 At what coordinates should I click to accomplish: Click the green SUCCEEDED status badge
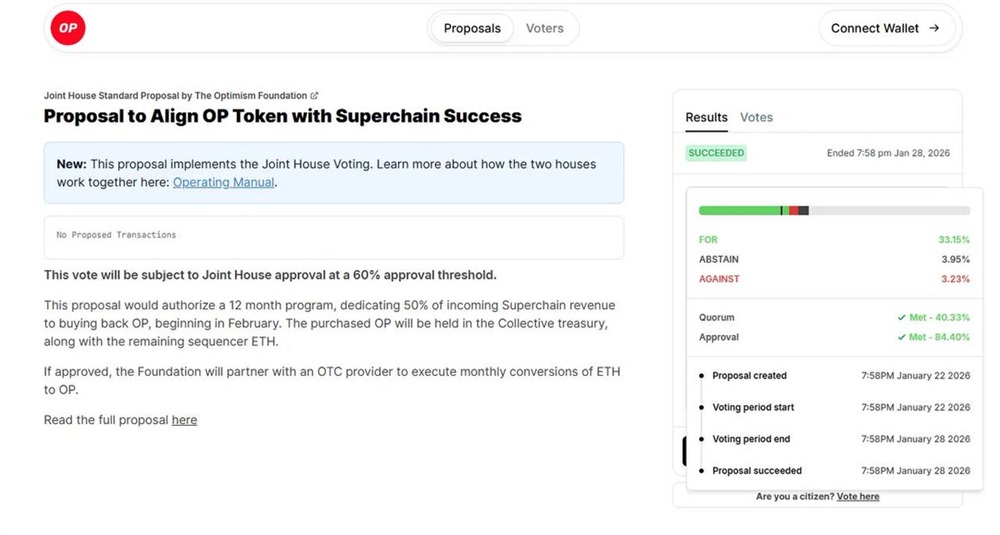[x=716, y=153]
